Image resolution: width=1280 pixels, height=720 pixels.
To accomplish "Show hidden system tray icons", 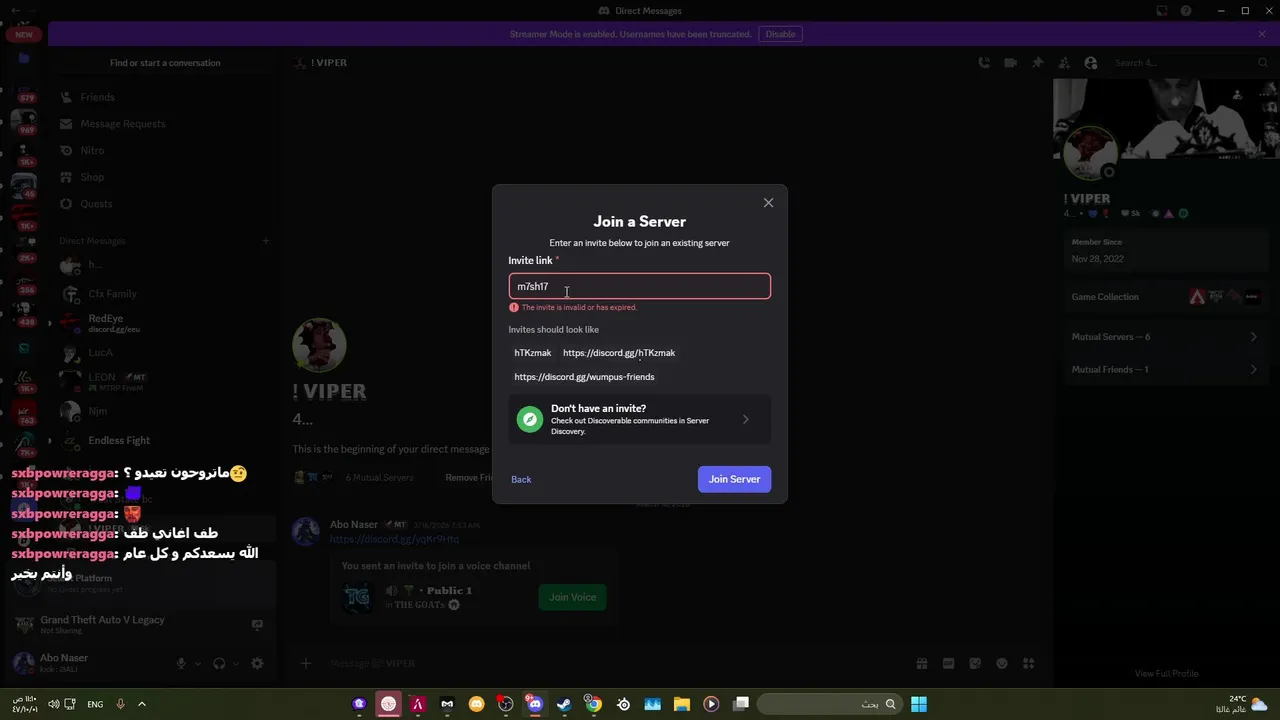I will (x=141, y=704).
